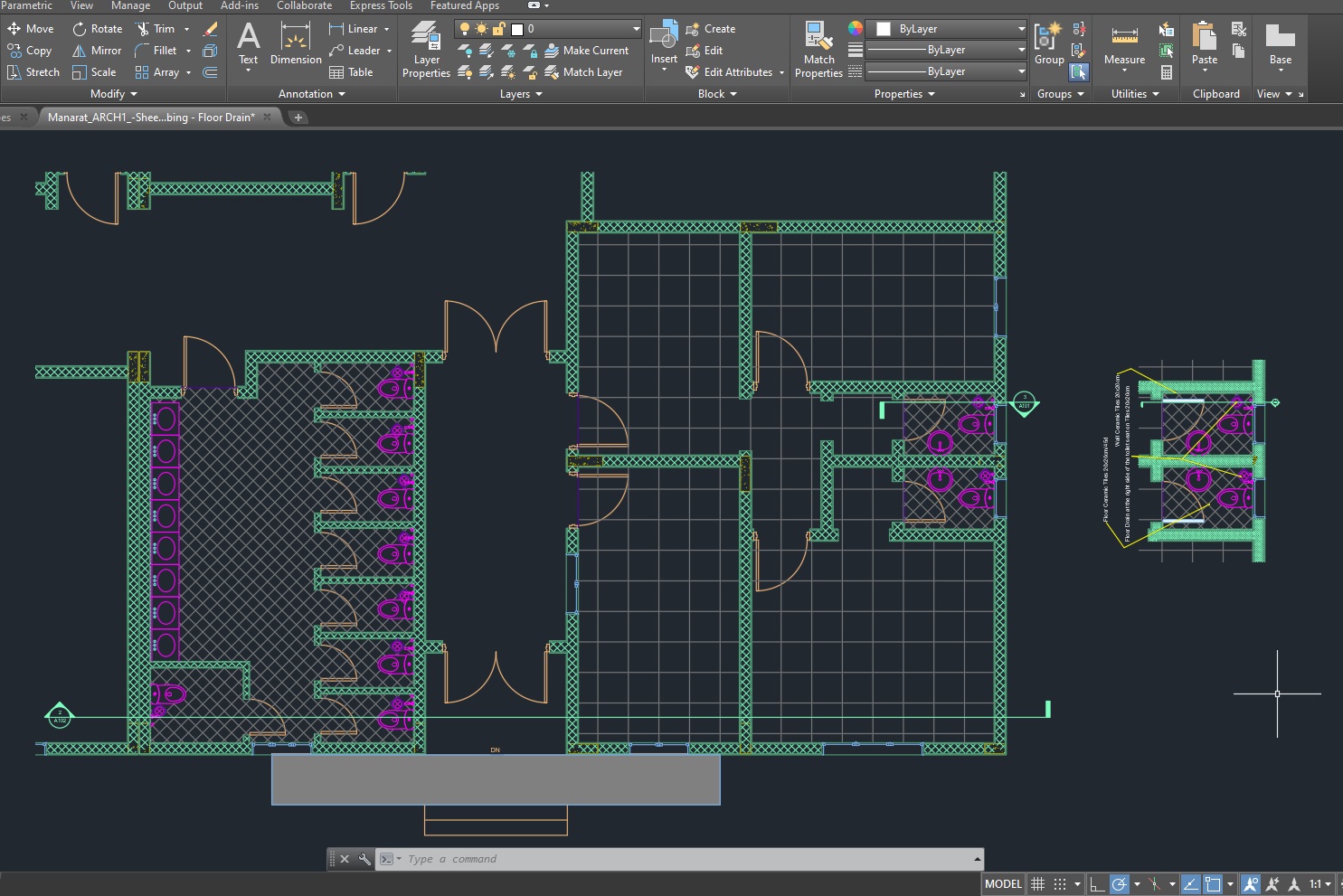Viewport: 1343px width, 896px height.
Task: Click Match Properties tool
Action: (818, 50)
